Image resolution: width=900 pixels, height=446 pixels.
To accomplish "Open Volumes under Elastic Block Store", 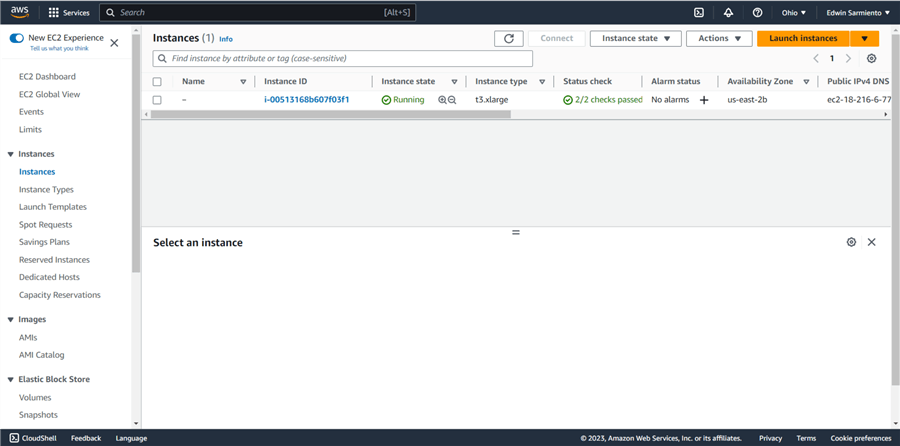I will pos(35,397).
